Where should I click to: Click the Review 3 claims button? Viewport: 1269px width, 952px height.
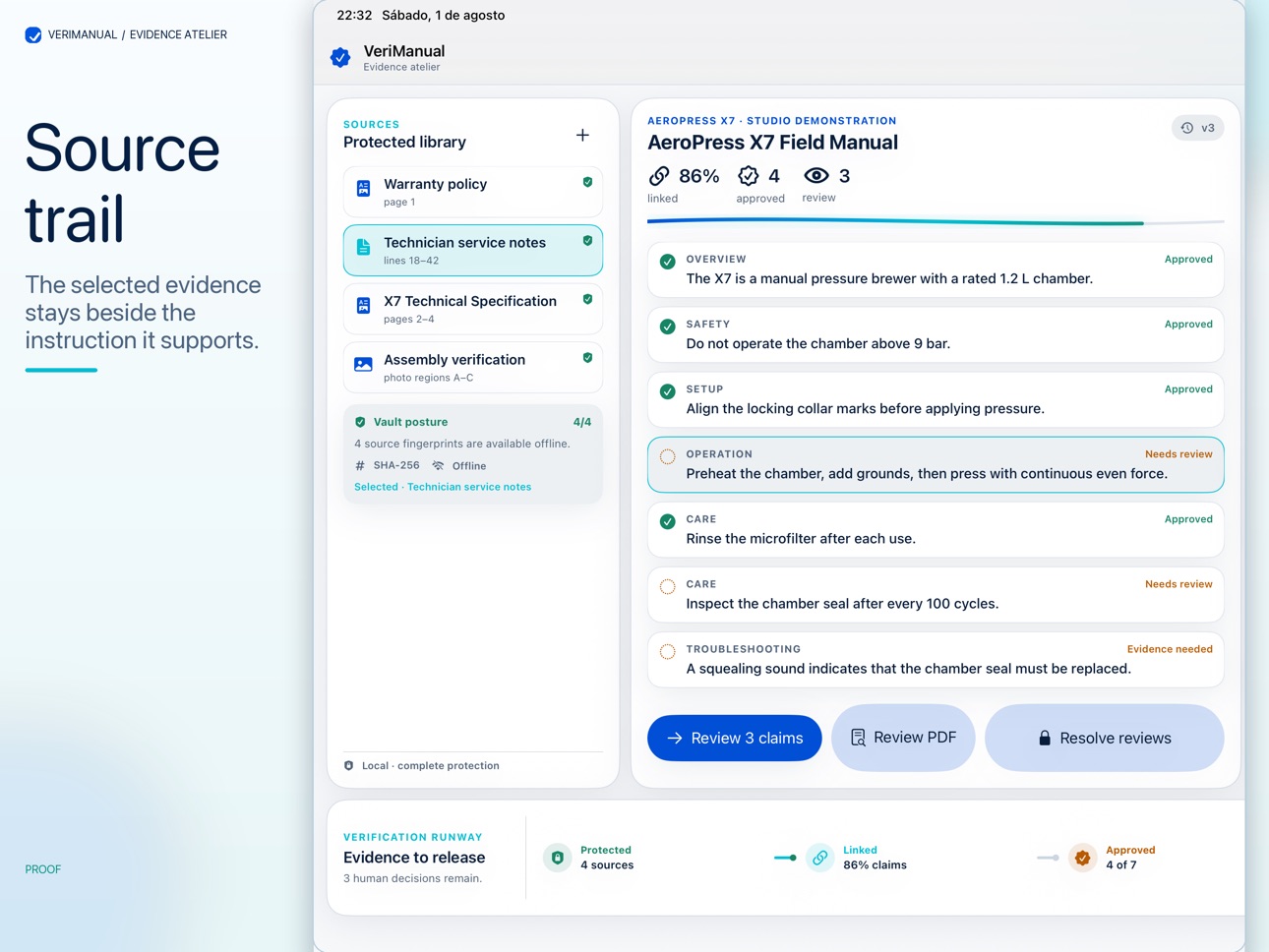tap(735, 738)
